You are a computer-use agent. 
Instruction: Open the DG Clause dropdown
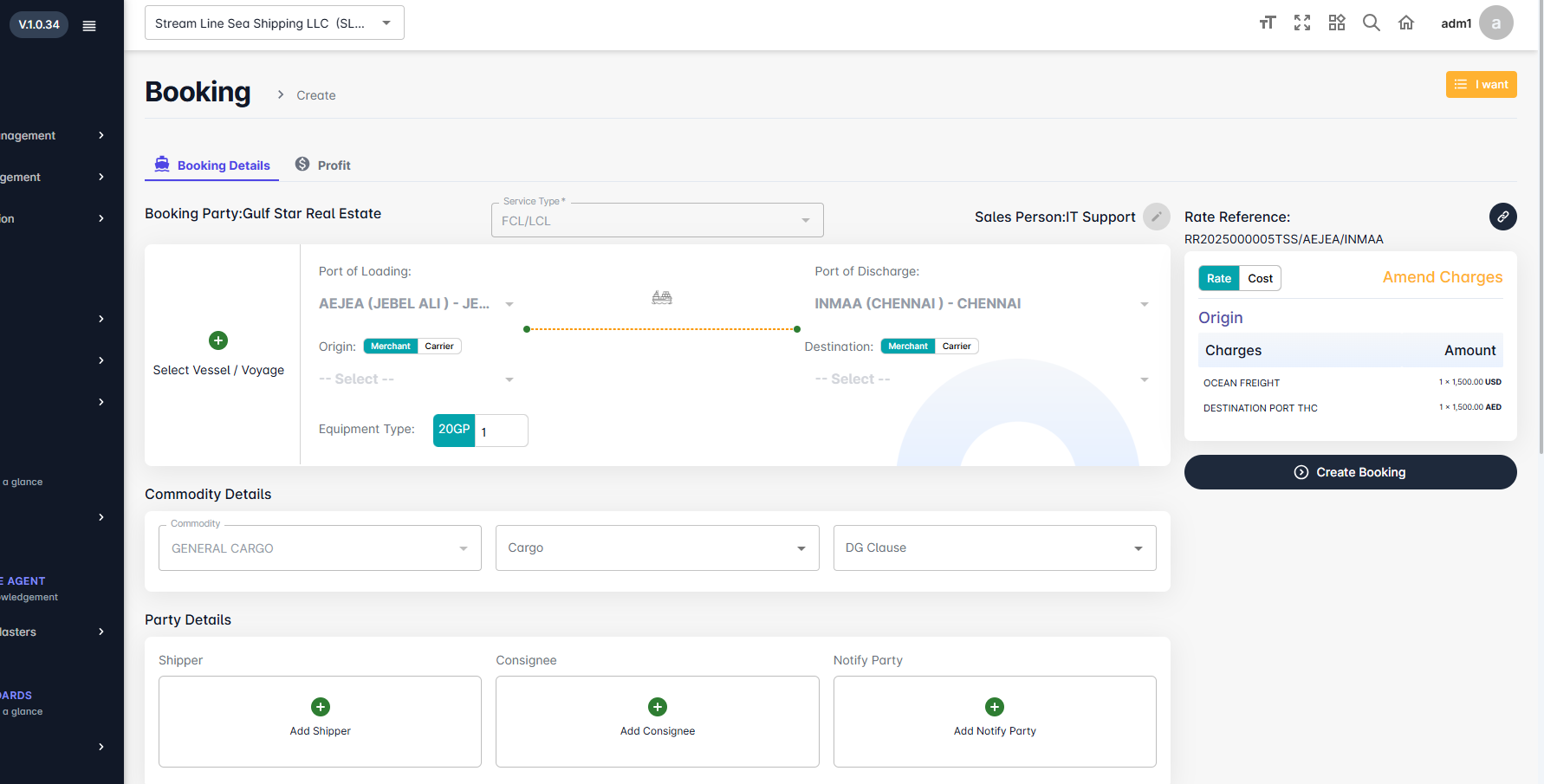point(995,548)
